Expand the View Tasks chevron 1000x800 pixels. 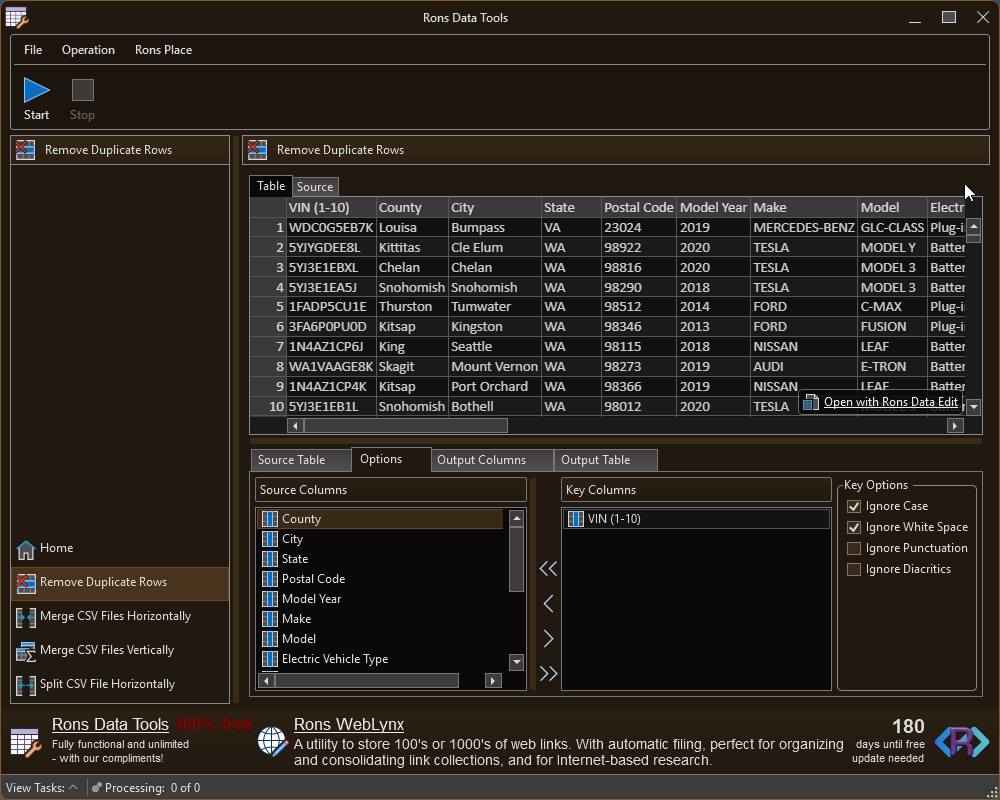point(73,787)
